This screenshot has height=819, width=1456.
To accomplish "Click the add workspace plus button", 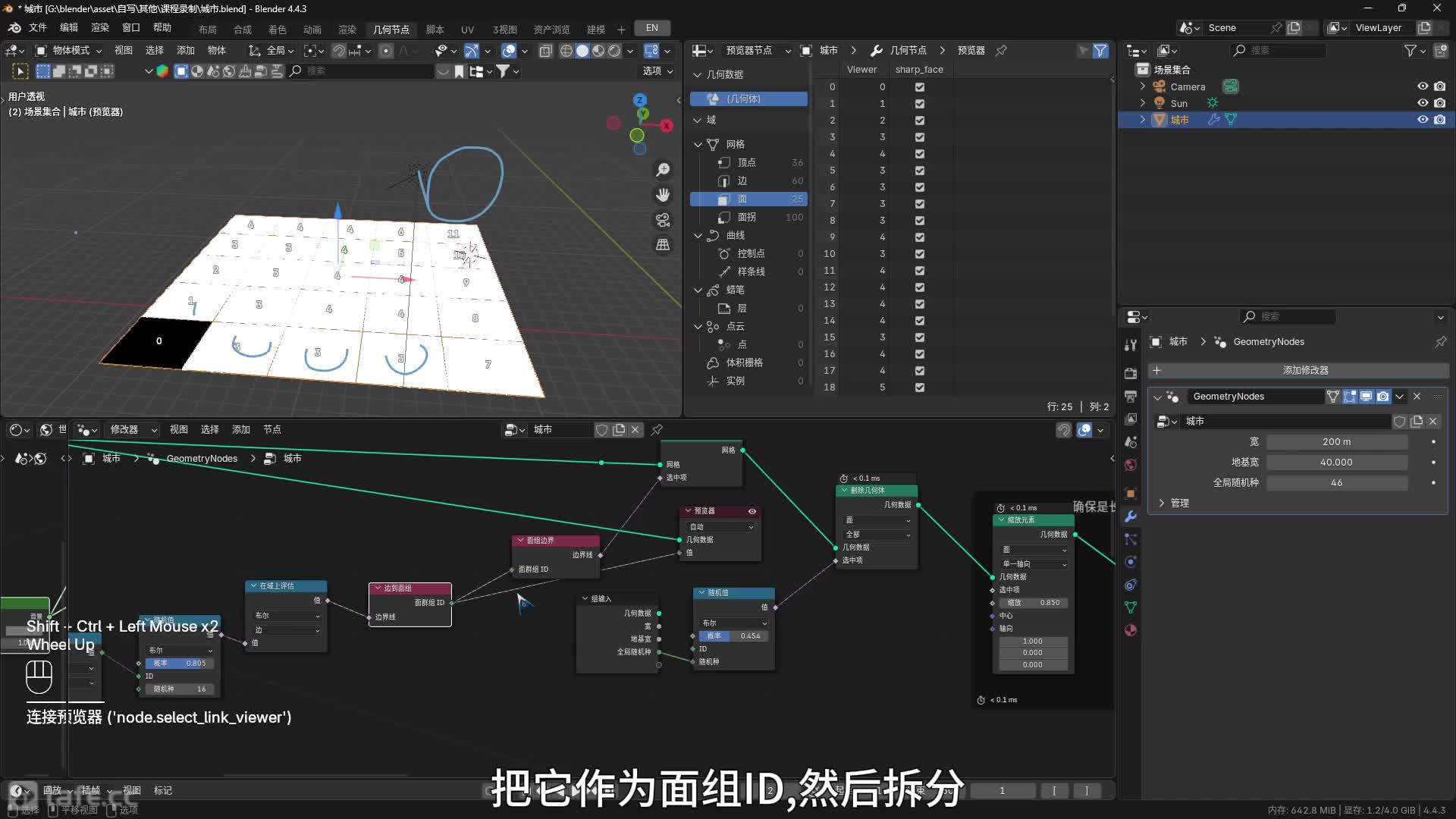I will tap(621, 30).
